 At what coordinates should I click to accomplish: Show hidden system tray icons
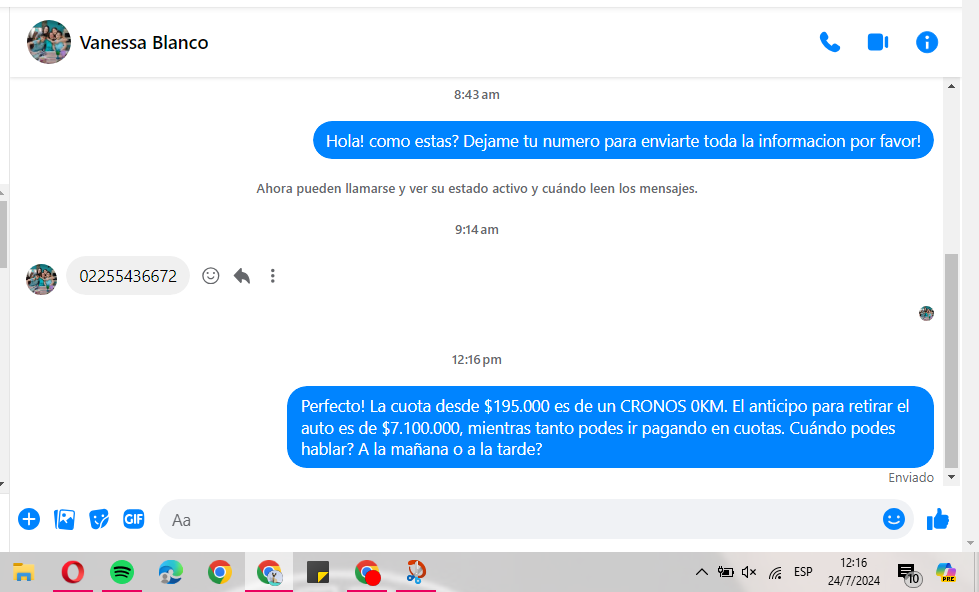pyautogui.click(x=702, y=572)
